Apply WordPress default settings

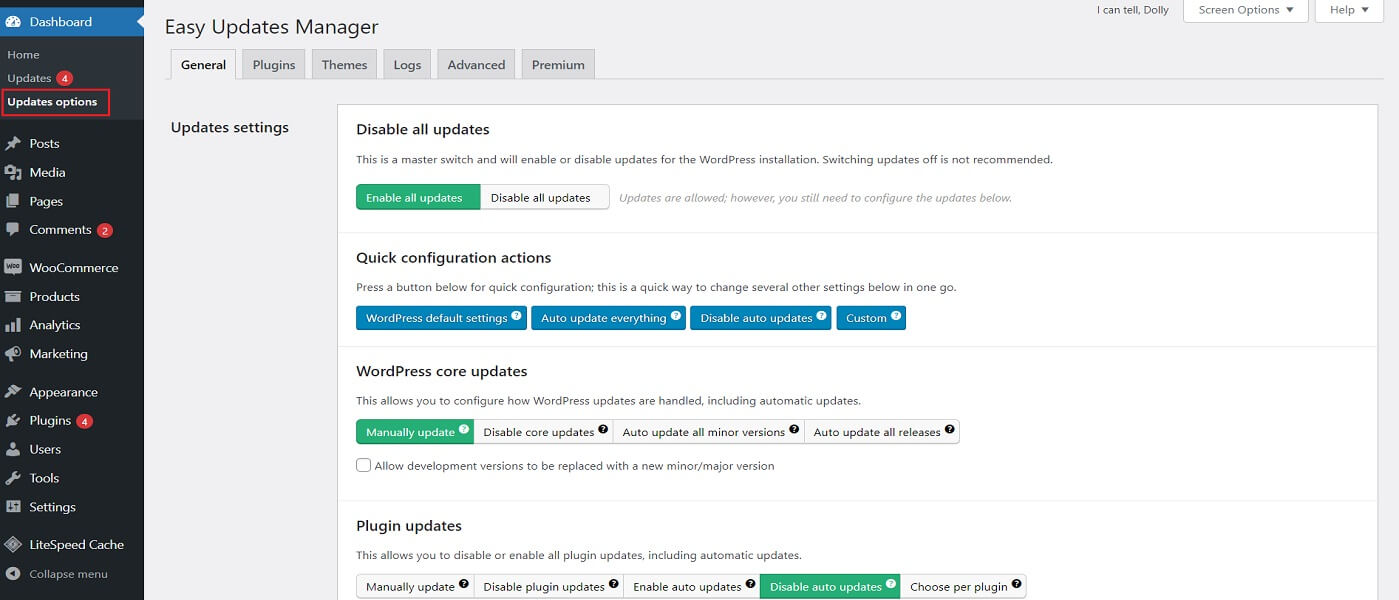(441, 318)
